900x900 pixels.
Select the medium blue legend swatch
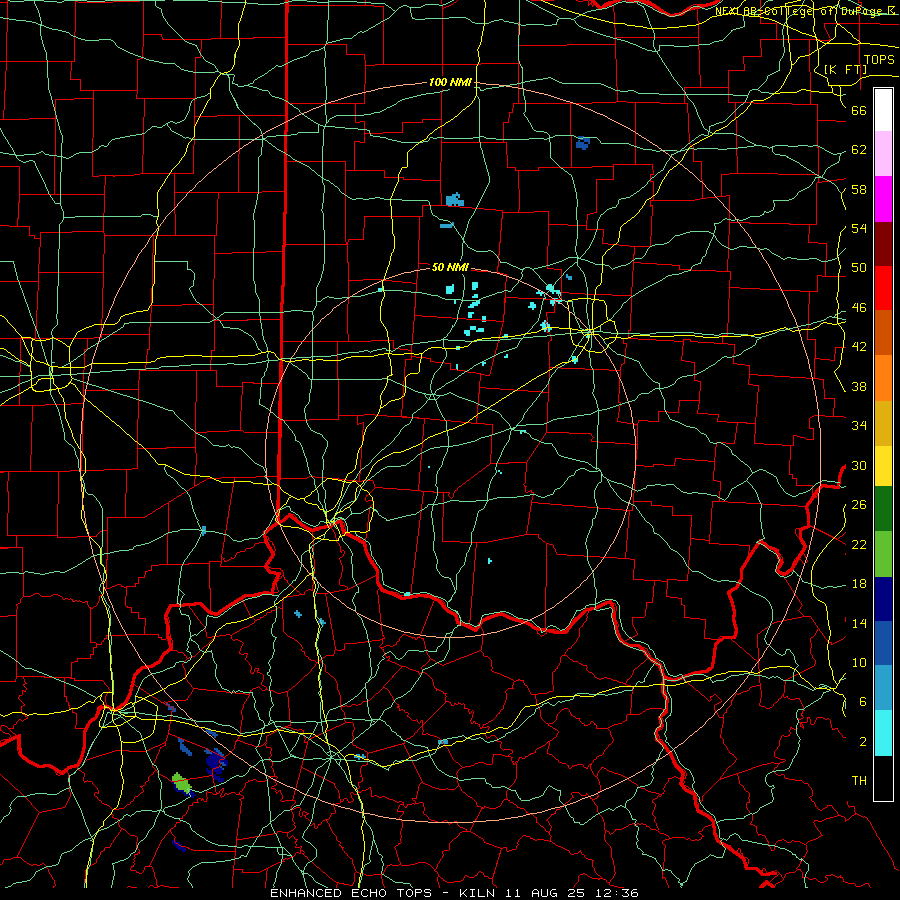pos(883,643)
